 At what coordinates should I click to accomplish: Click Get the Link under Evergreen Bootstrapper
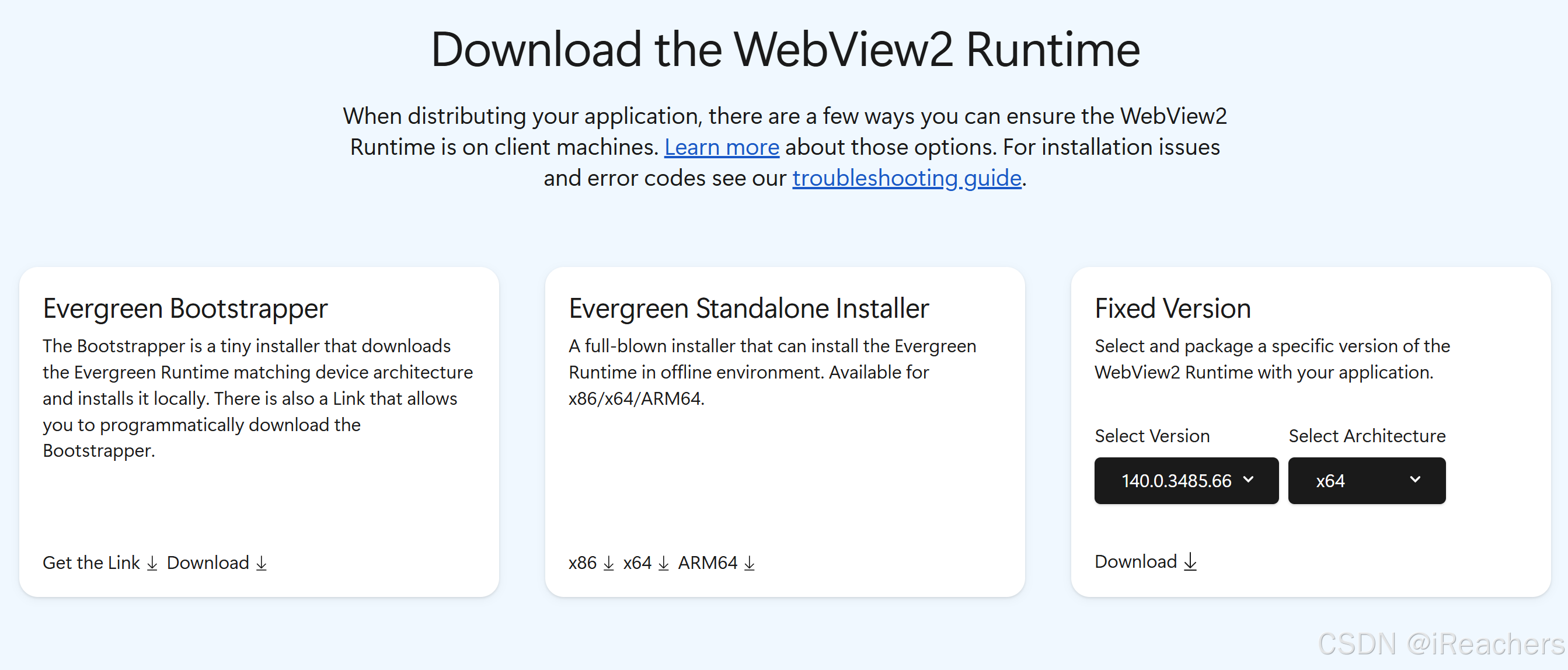[100, 562]
